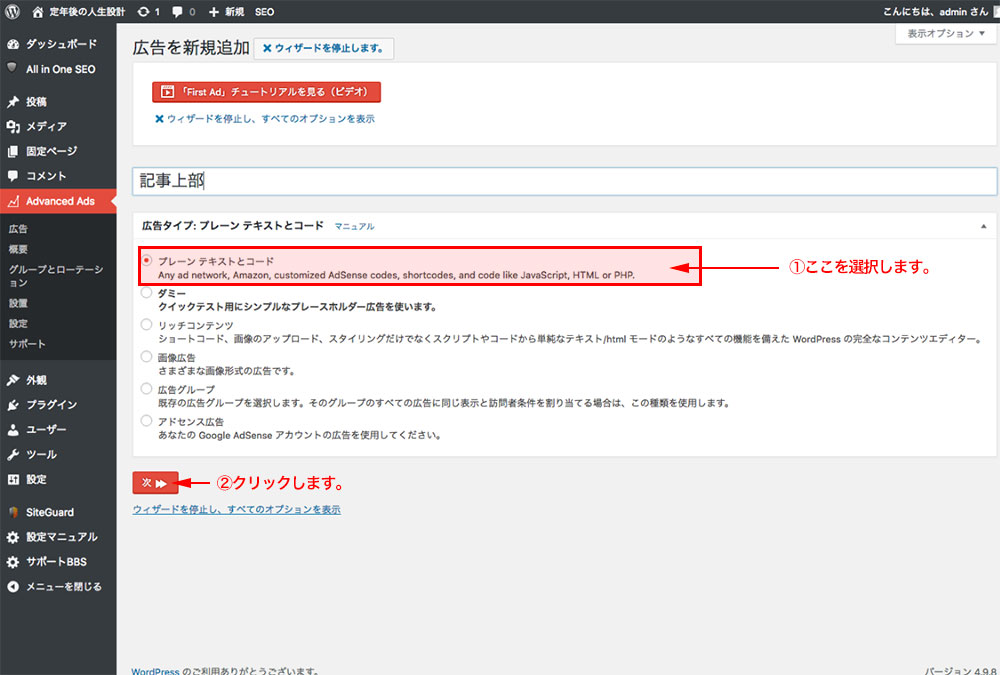Viewport: 1000px width, 675px height.
Task: Open the サポートBBS gear icon
Action: [x=13, y=562]
